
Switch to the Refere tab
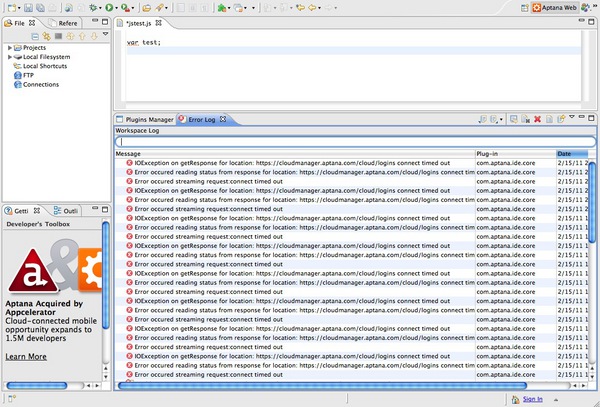click(x=63, y=23)
